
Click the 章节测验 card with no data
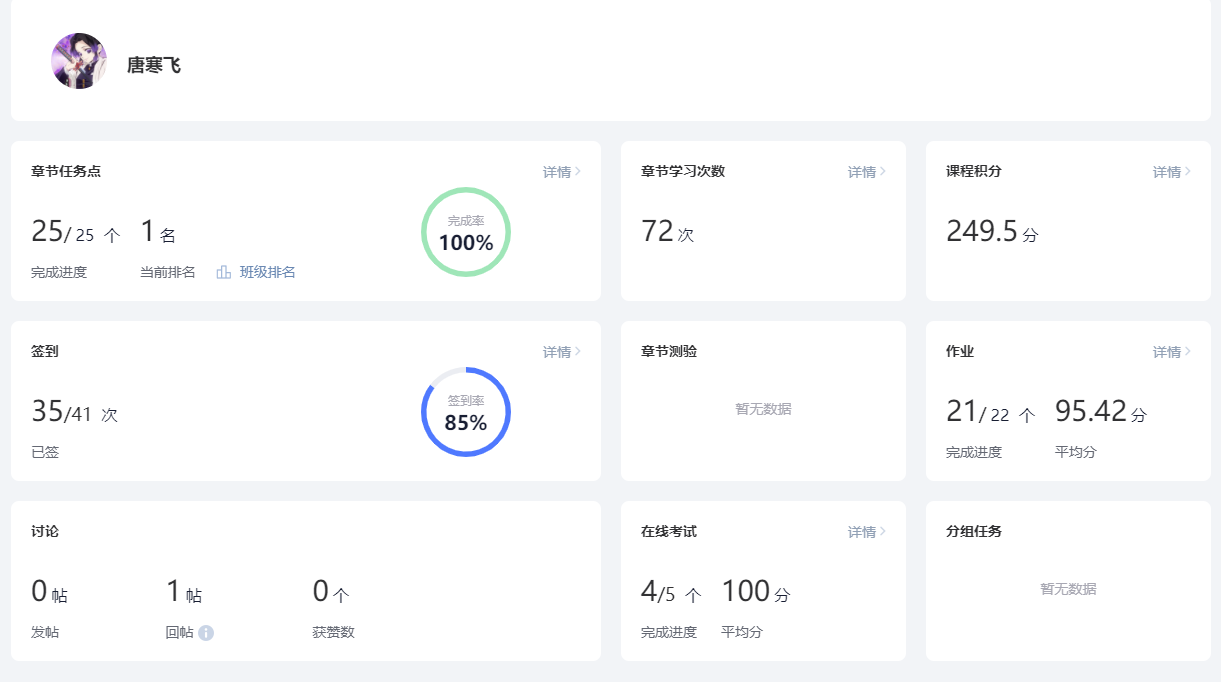[763, 401]
